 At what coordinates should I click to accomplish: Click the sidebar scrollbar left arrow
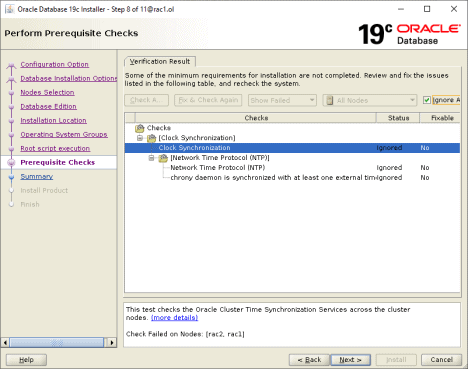coord(5,342)
